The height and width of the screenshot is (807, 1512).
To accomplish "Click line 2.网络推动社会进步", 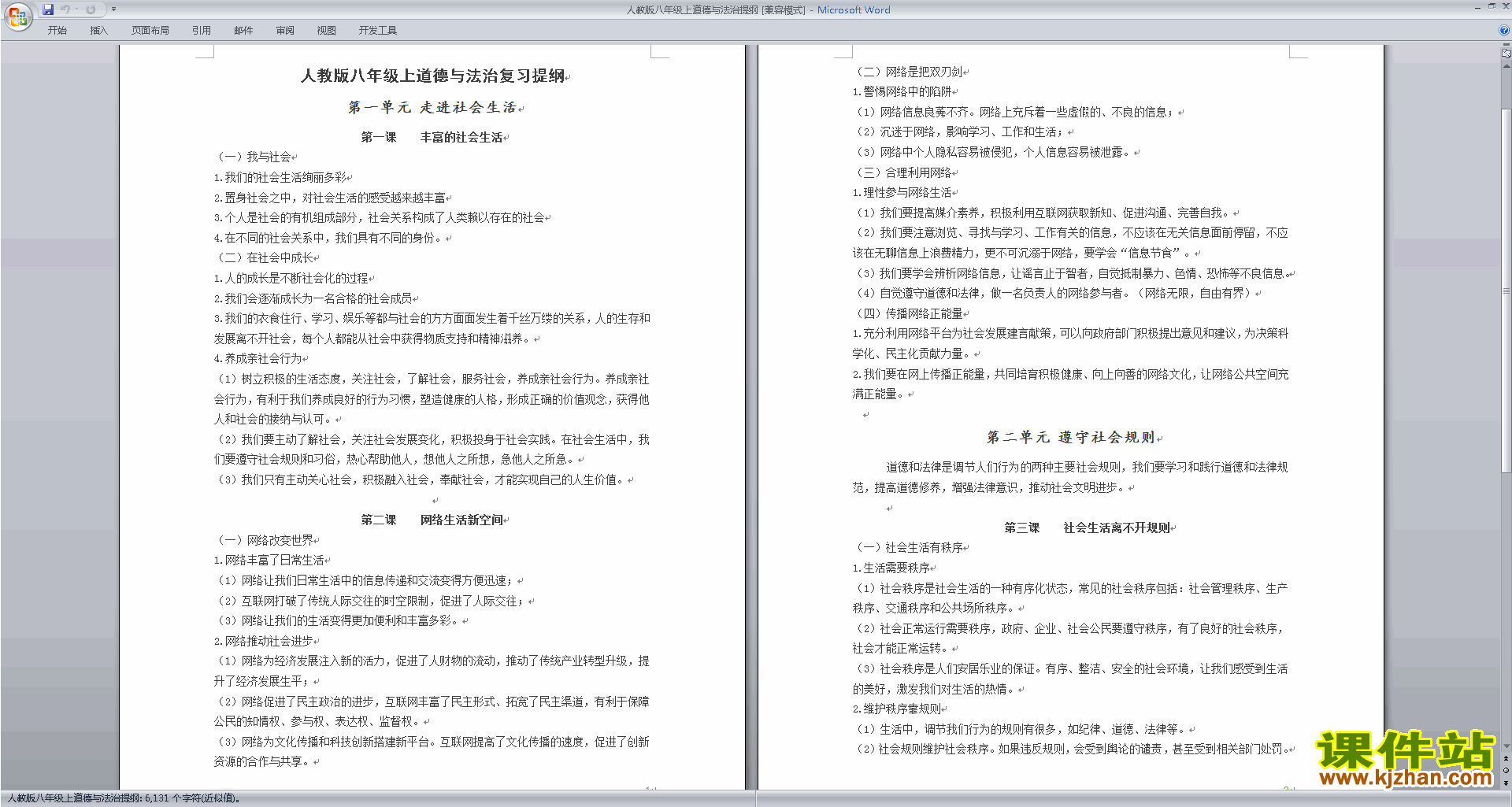I will click(x=263, y=641).
